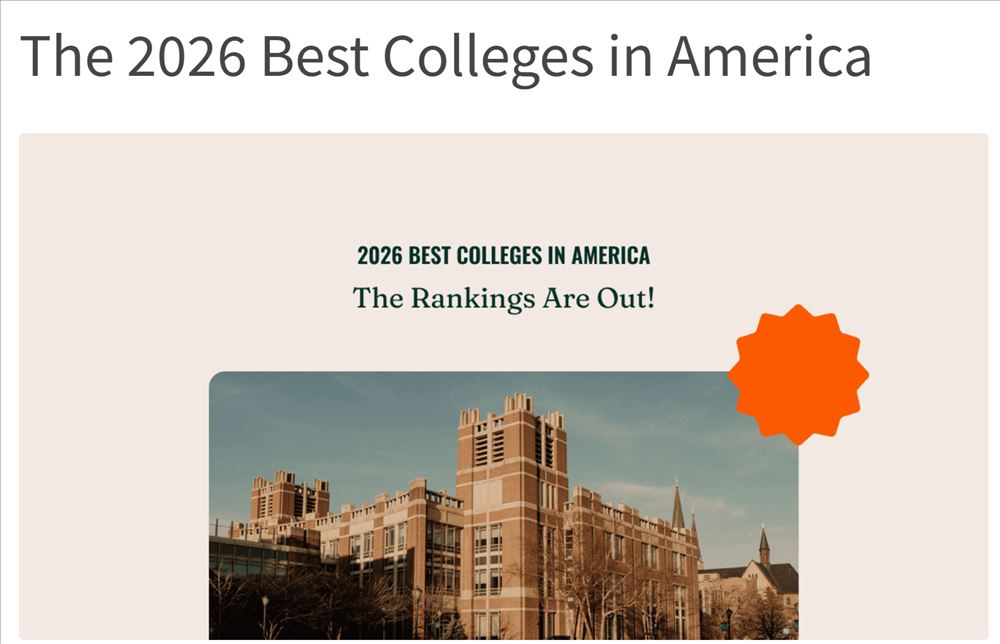Click the orange starburst badge

[798, 374]
